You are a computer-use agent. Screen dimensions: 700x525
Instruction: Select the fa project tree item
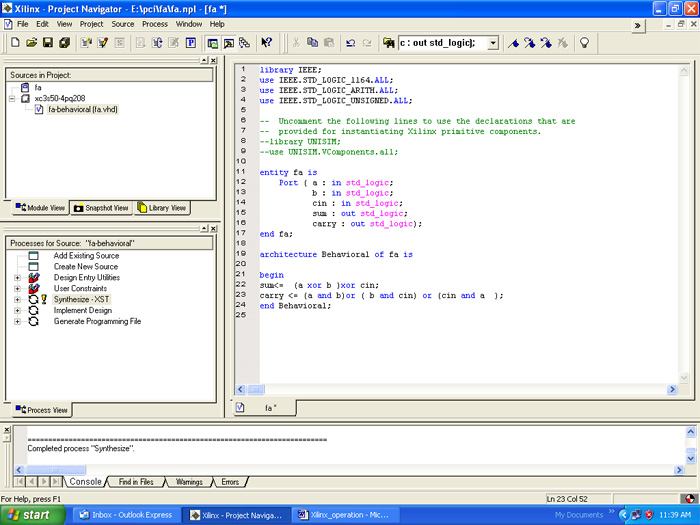pos(38,88)
